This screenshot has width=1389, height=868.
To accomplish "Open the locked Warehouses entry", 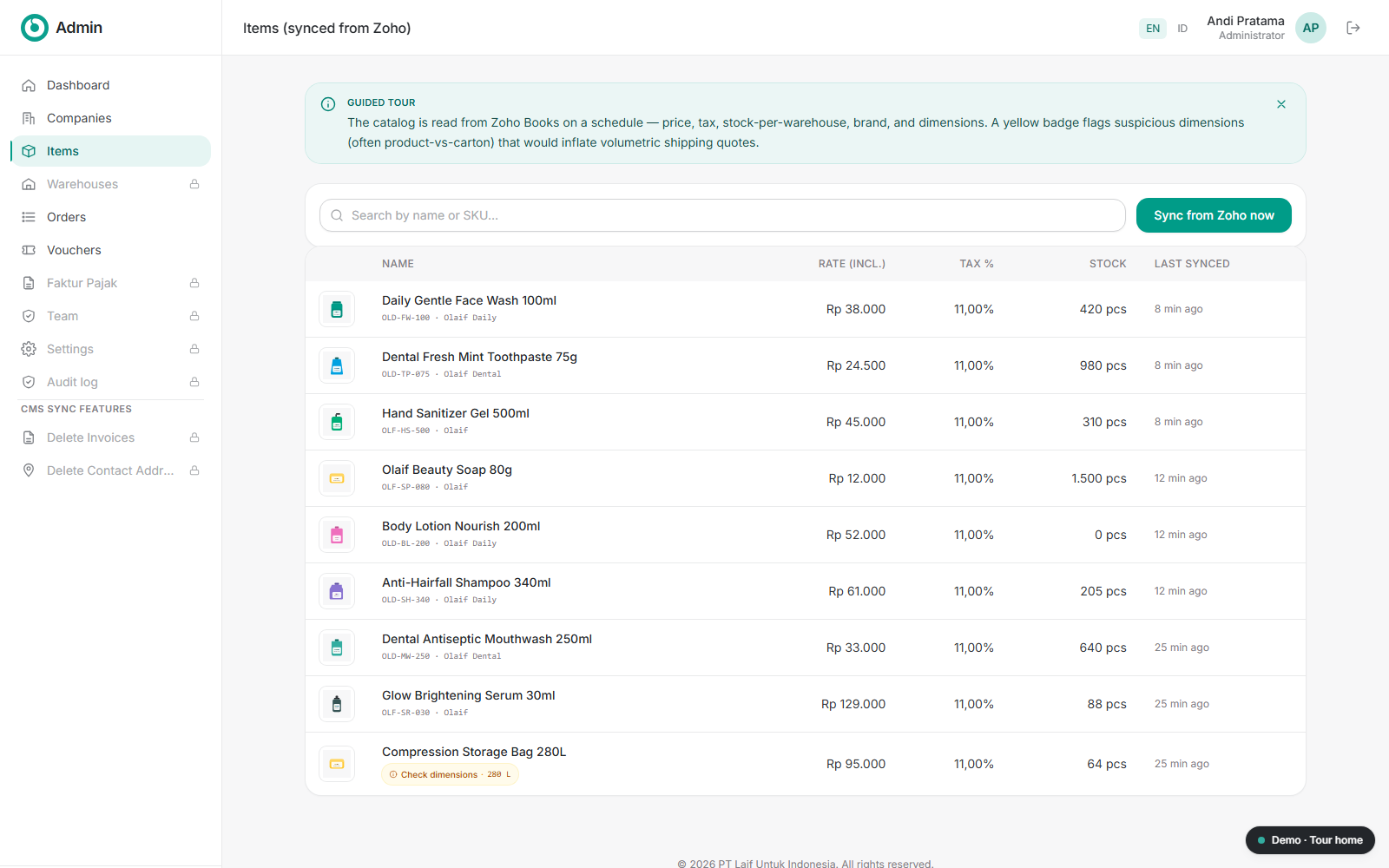I will 111,184.
